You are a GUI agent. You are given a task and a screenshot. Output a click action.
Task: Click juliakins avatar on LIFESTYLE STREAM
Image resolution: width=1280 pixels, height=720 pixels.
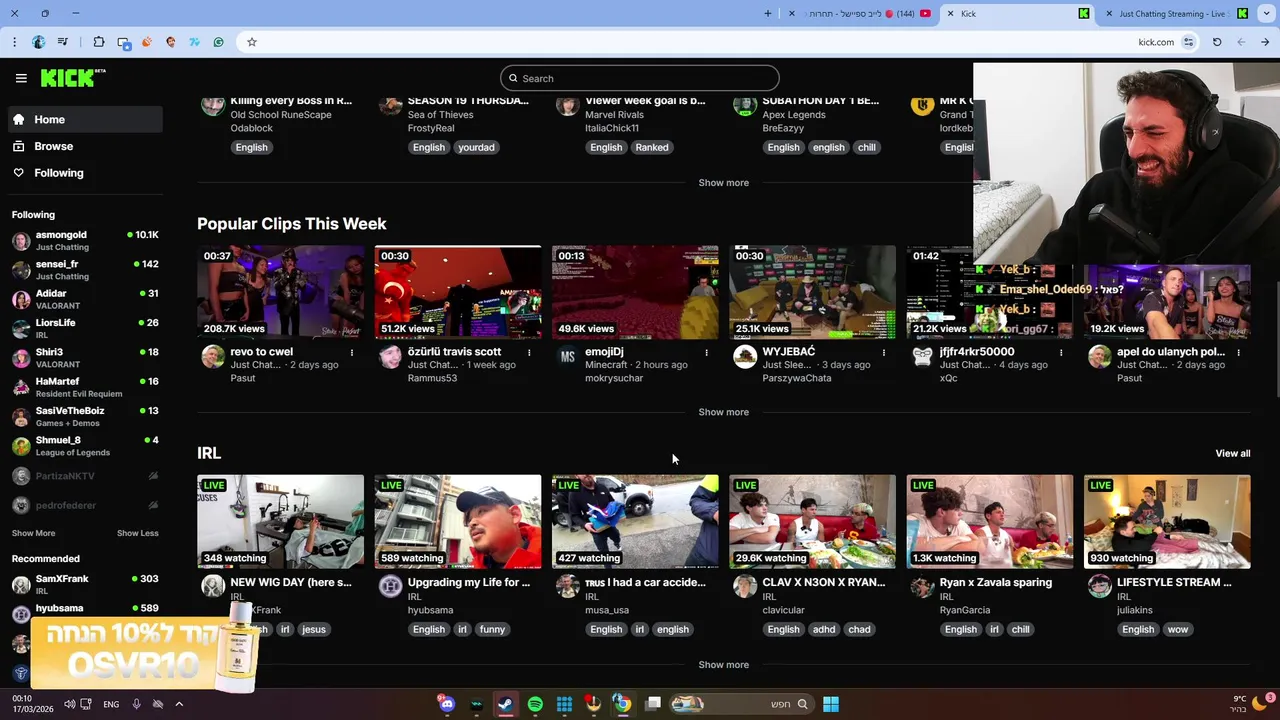click(1100, 586)
